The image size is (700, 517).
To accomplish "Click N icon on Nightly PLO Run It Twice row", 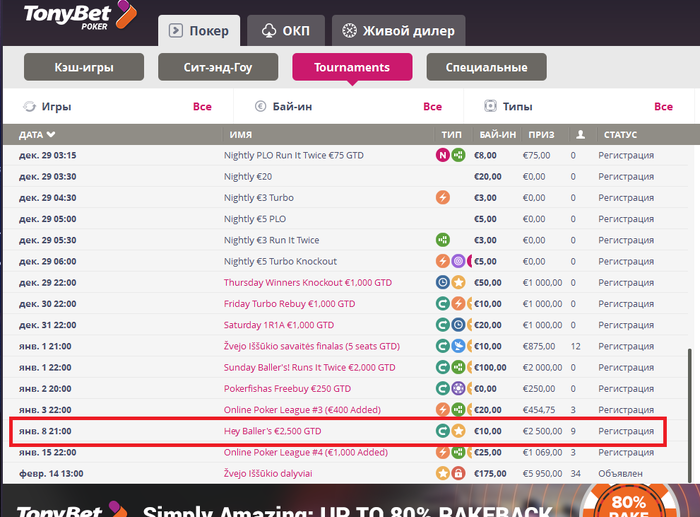I will pyautogui.click(x=442, y=155).
